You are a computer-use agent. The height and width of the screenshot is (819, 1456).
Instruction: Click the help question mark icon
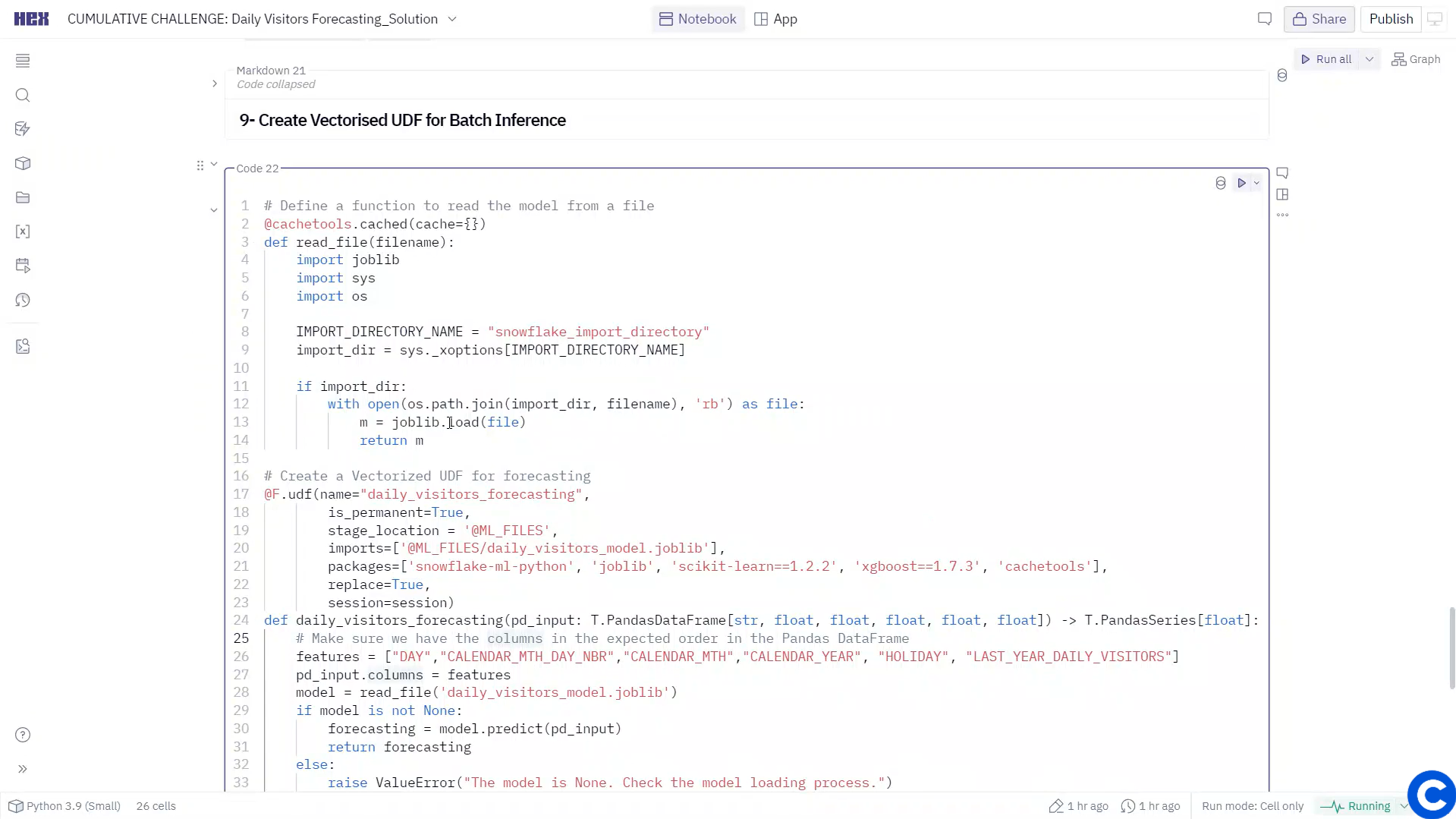tap(23, 735)
